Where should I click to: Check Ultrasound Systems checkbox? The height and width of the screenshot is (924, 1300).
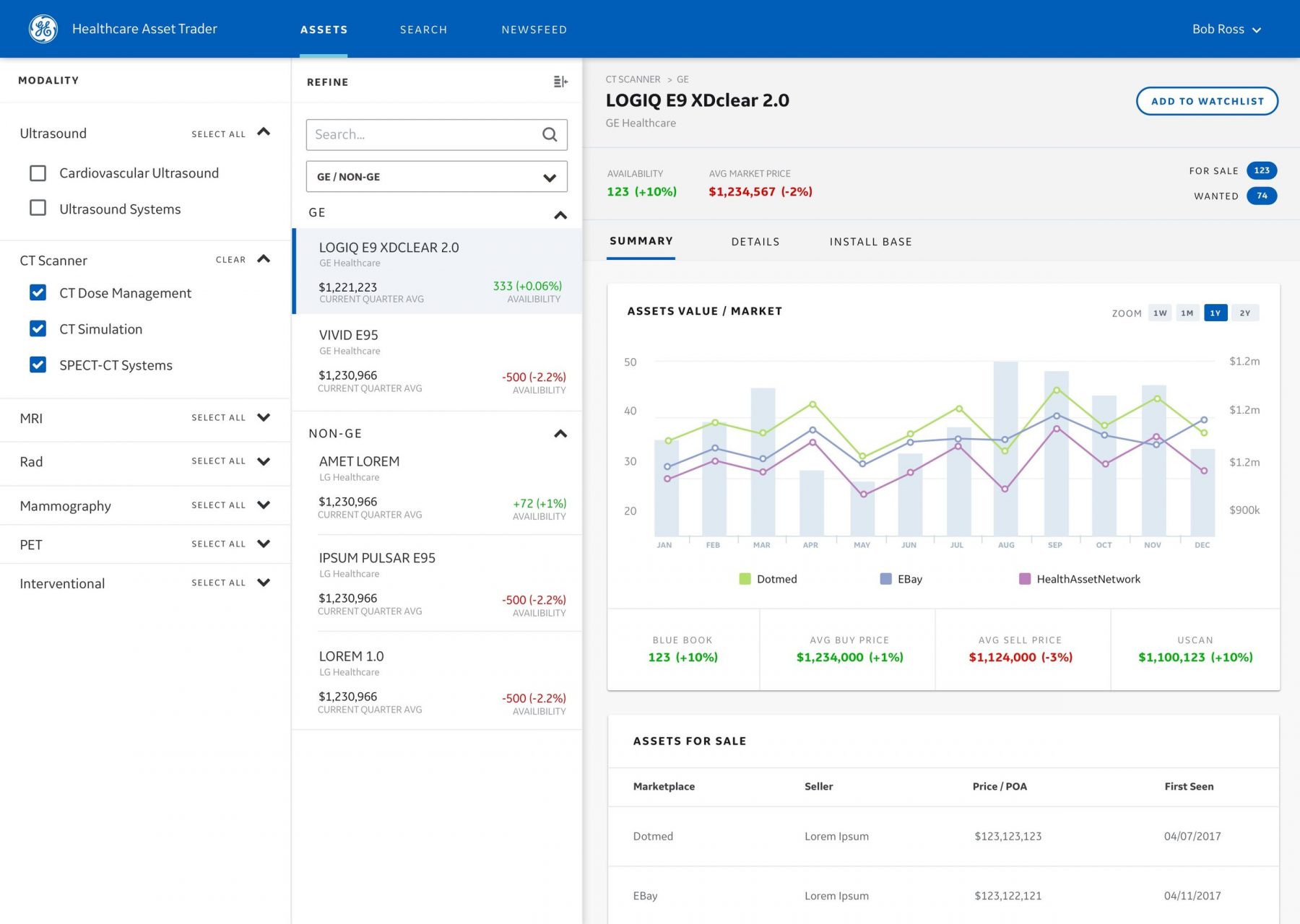coord(38,209)
